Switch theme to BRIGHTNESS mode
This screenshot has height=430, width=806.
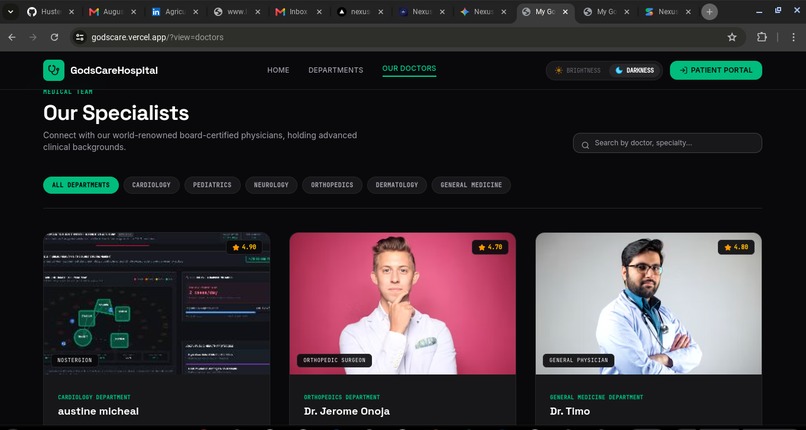click(578, 70)
